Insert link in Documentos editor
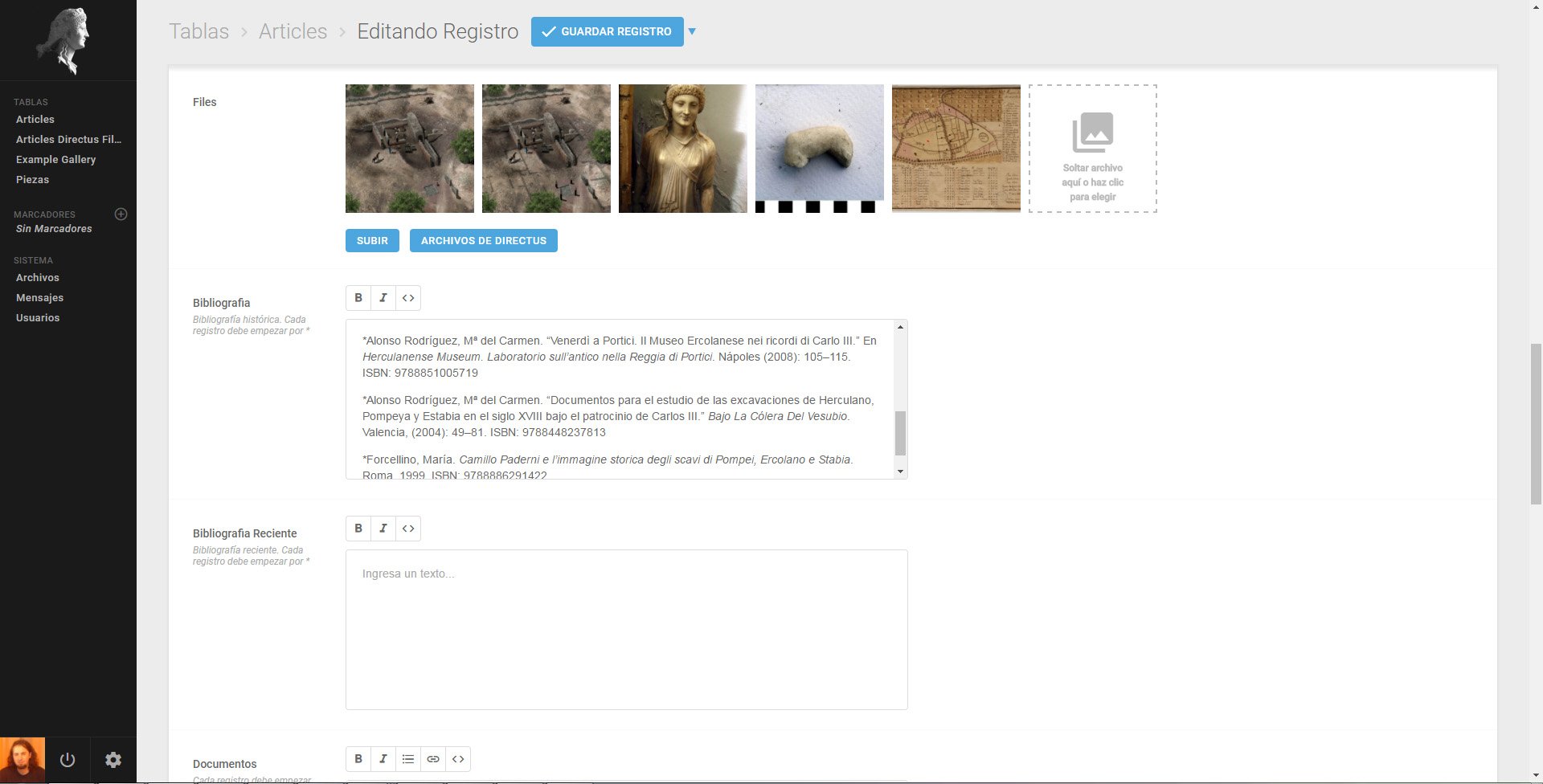 [x=433, y=759]
